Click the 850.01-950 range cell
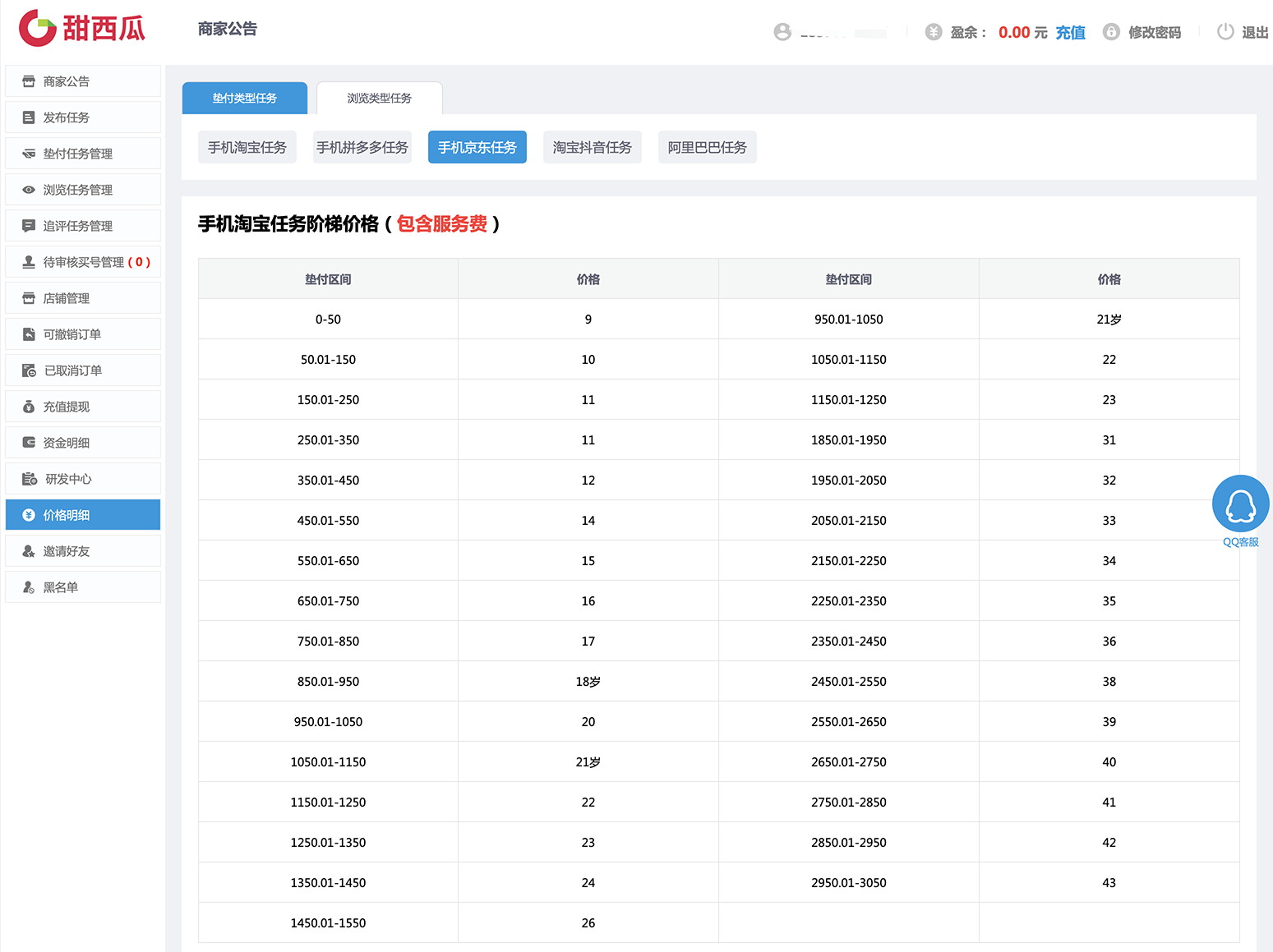This screenshot has height=952, width=1273. coord(328,682)
